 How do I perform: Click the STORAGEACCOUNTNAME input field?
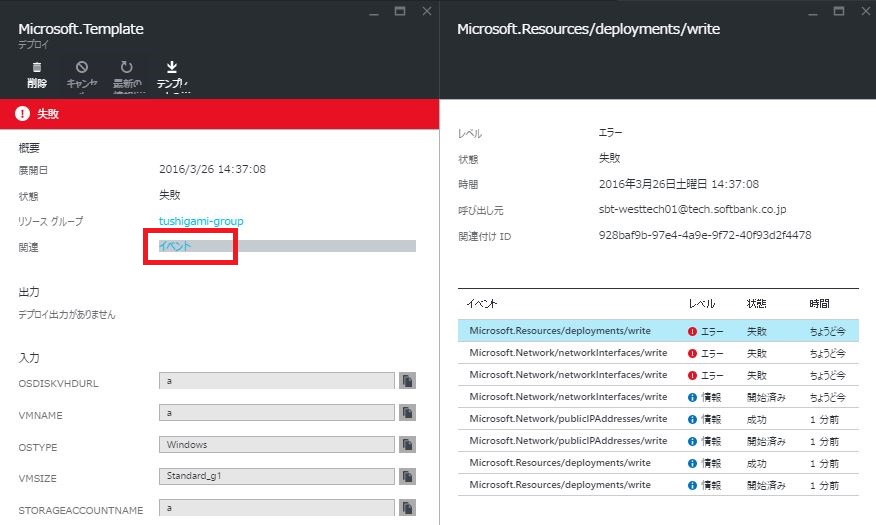click(277, 508)
